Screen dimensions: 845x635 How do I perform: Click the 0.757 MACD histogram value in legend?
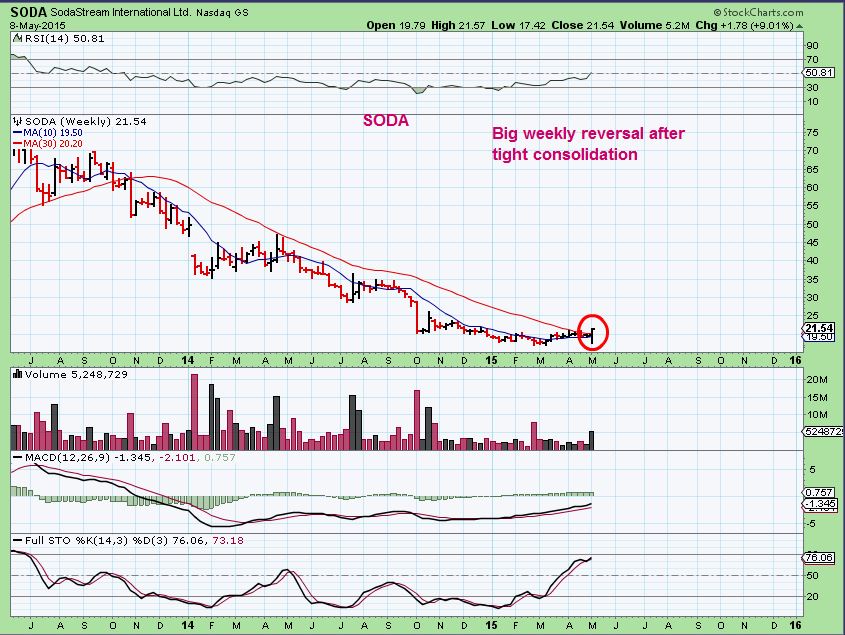(218, 458)
